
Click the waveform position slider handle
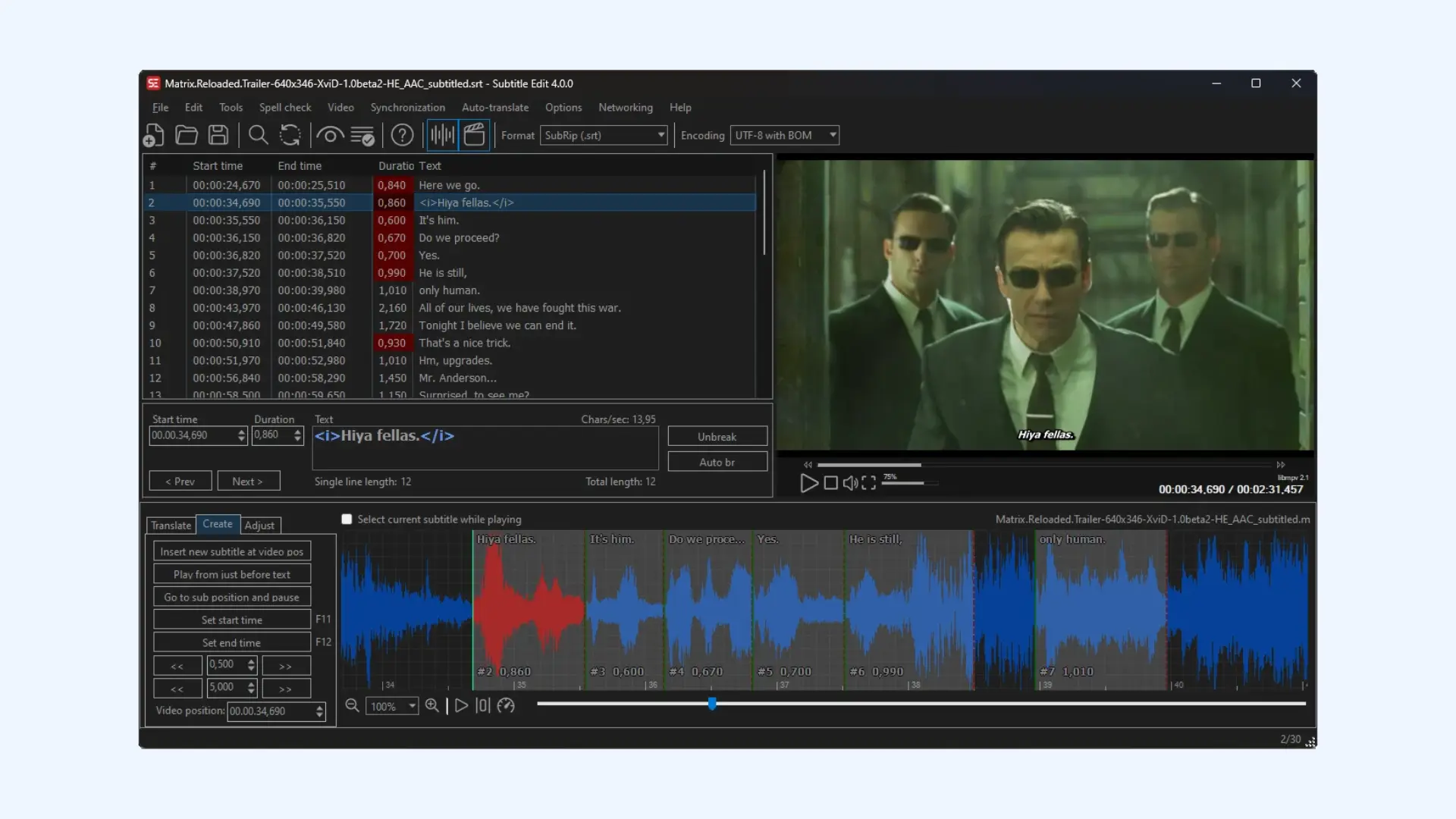pos(712,704)
